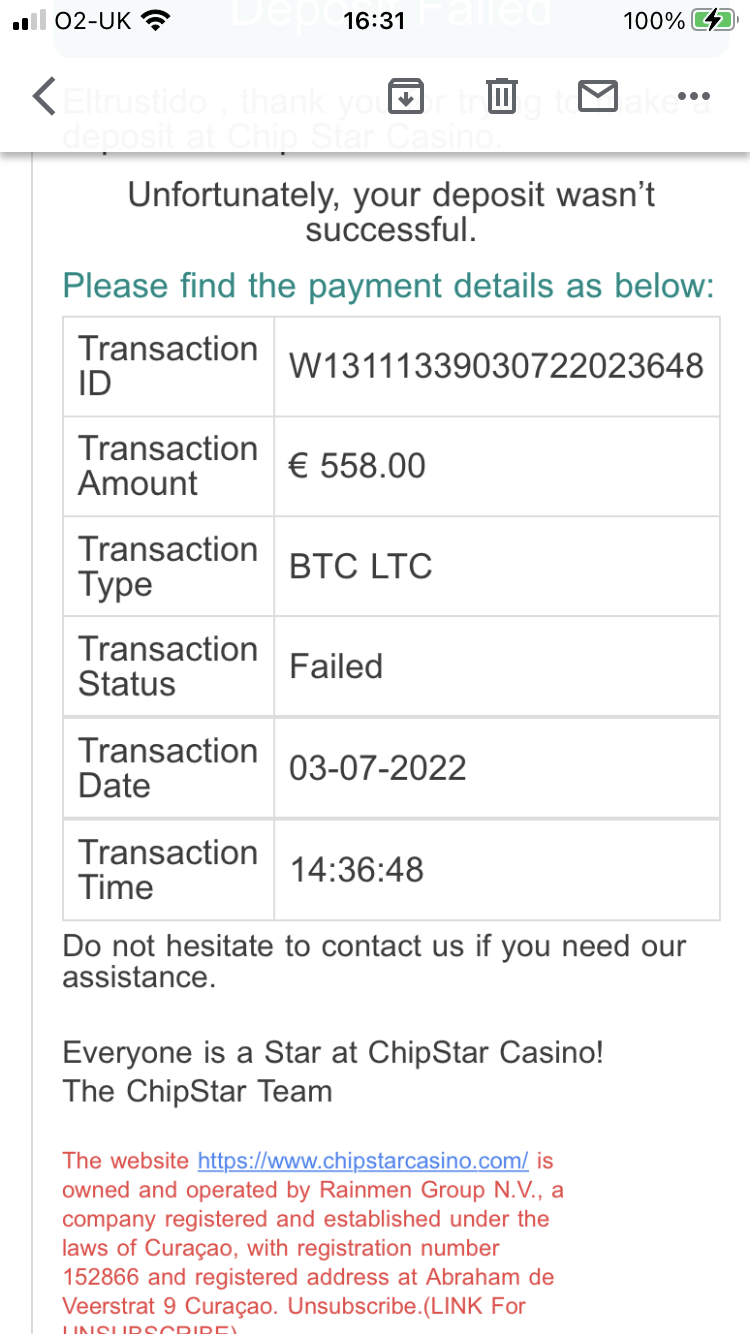Archive this email with the box icon
Viewport: 750px width, 1334px height.
404,96
